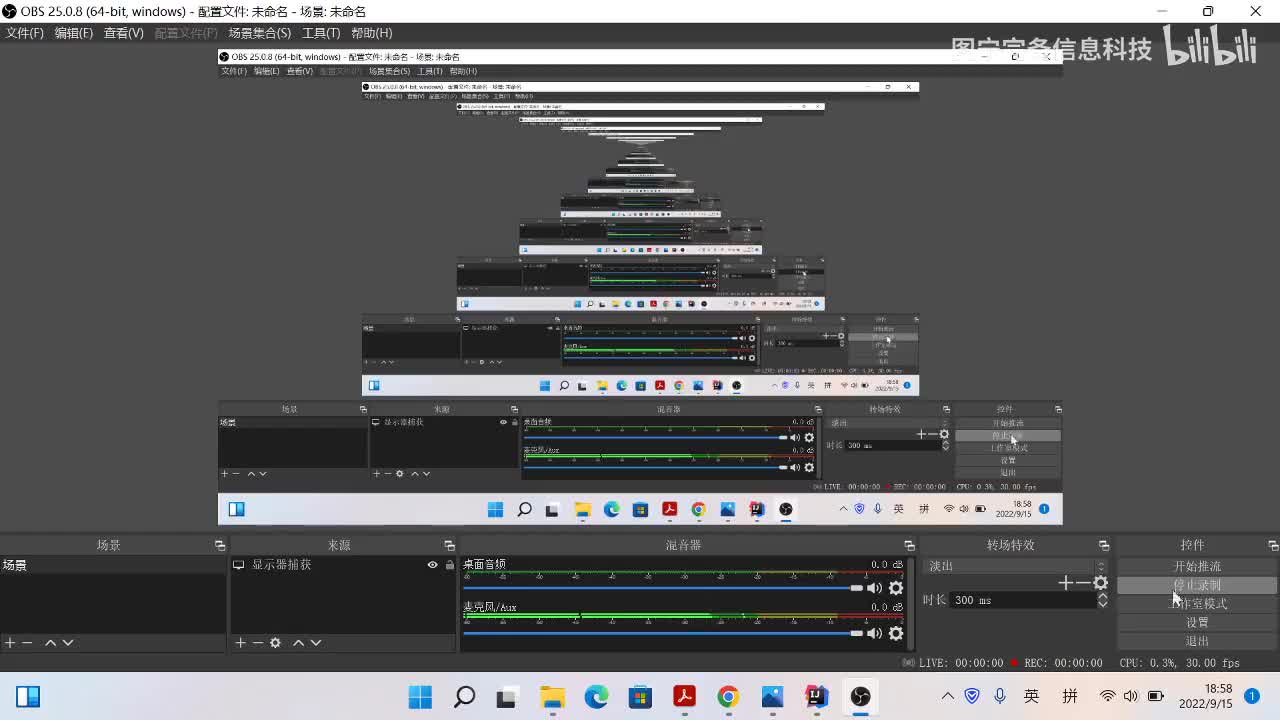Remove the selected scene with the minus icon

pyautogui.click(x=27, y=643)
